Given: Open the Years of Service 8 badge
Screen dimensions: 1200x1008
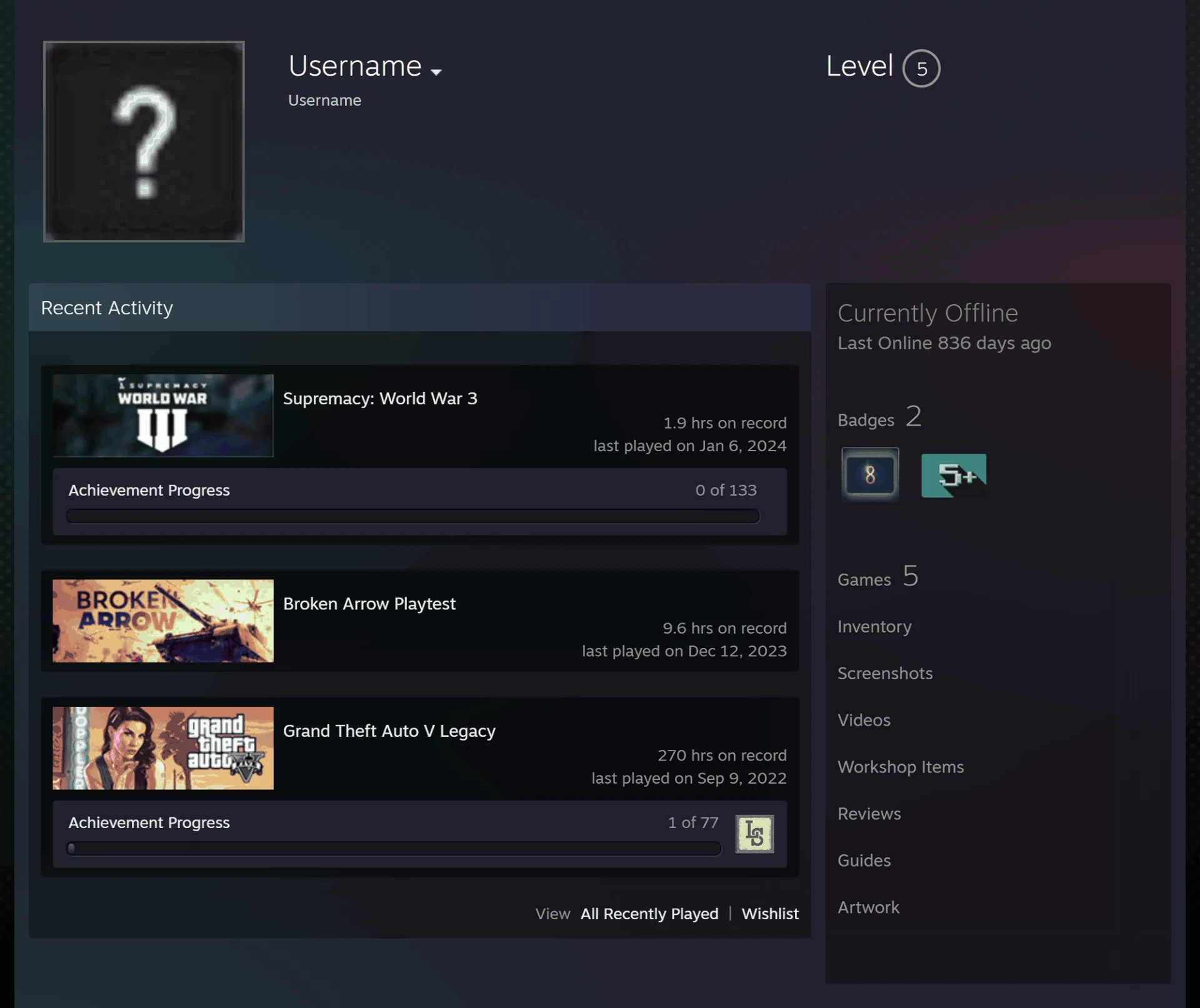Looking at the screenshot, I should pyautogui.click(x=870, y=474).
